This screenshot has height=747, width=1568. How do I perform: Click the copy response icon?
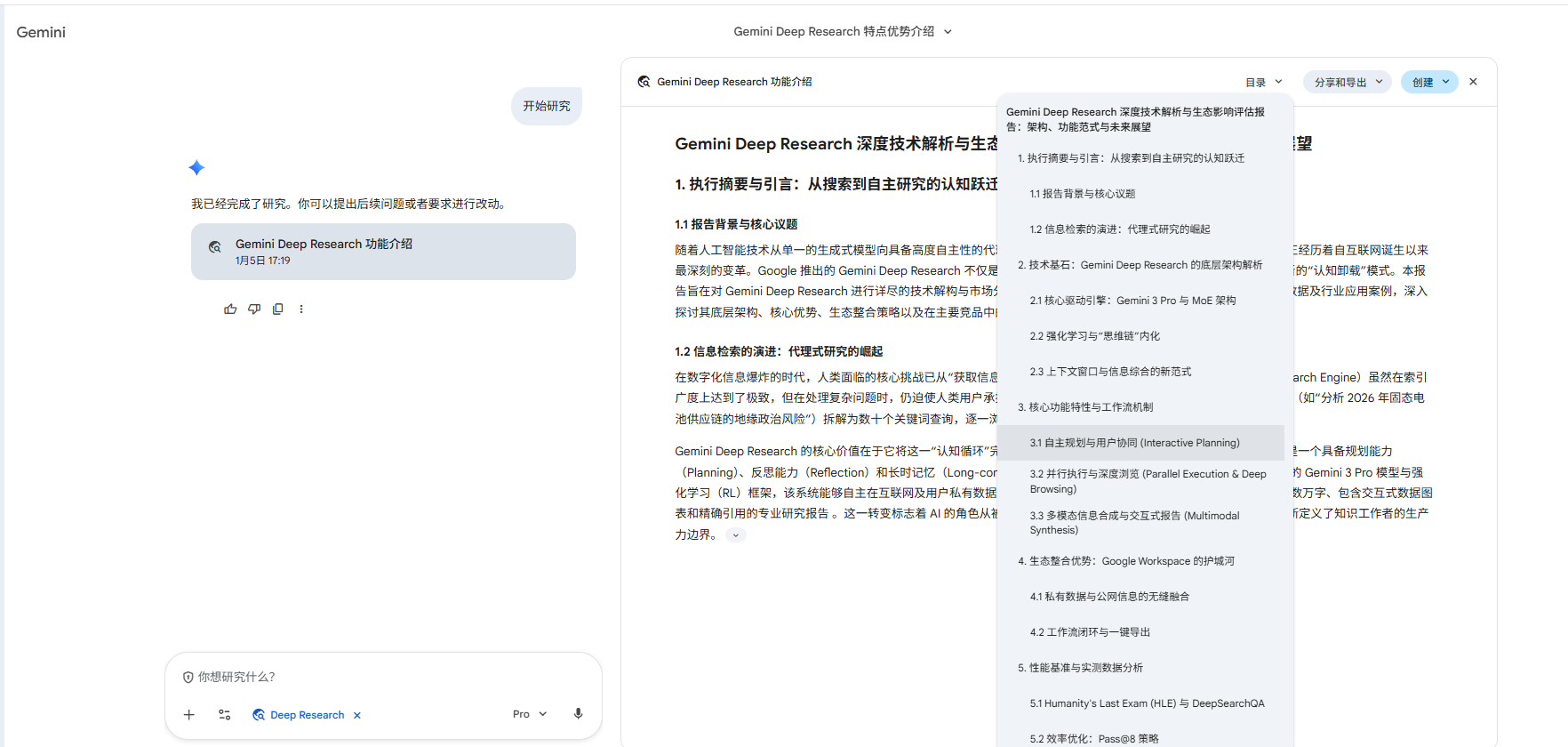click(278, 309)
